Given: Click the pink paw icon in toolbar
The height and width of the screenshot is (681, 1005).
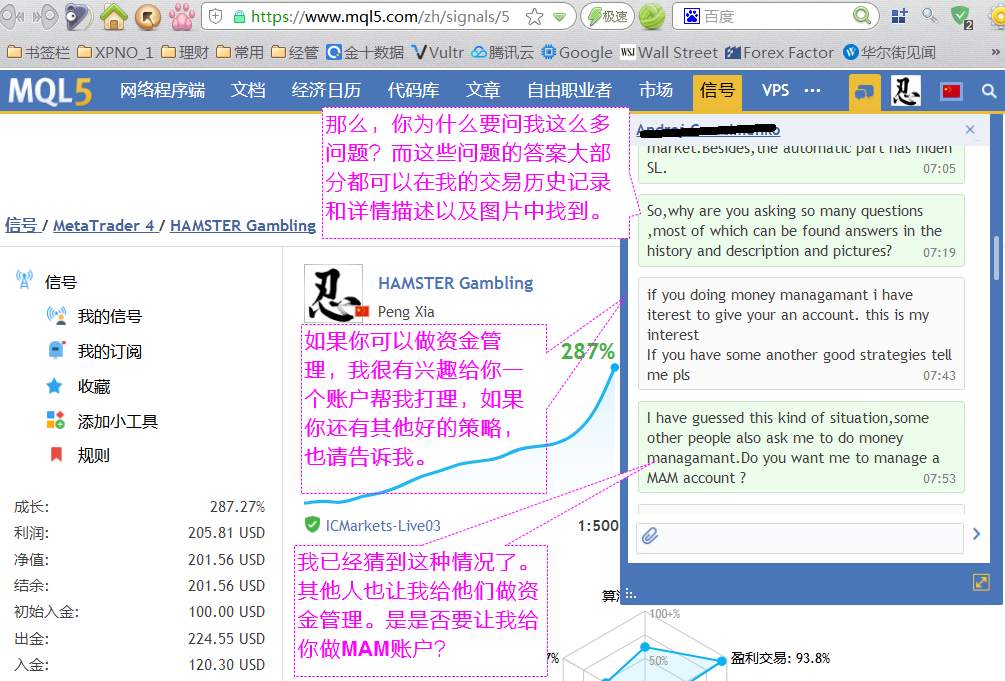Looking at the screenshot, I should pyautogui.click(x=182, y=17).
